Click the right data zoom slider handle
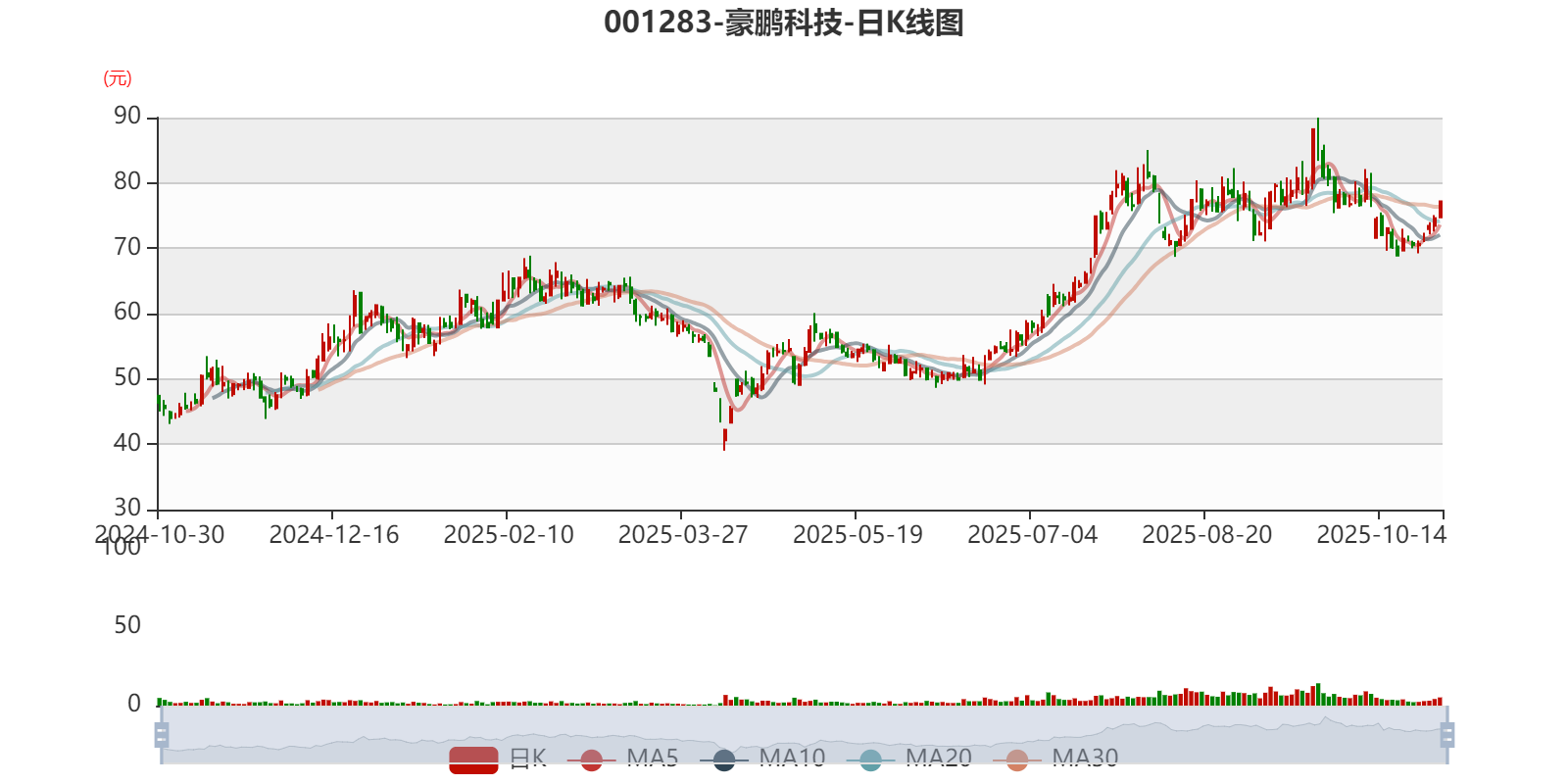 pos(1446,734)
